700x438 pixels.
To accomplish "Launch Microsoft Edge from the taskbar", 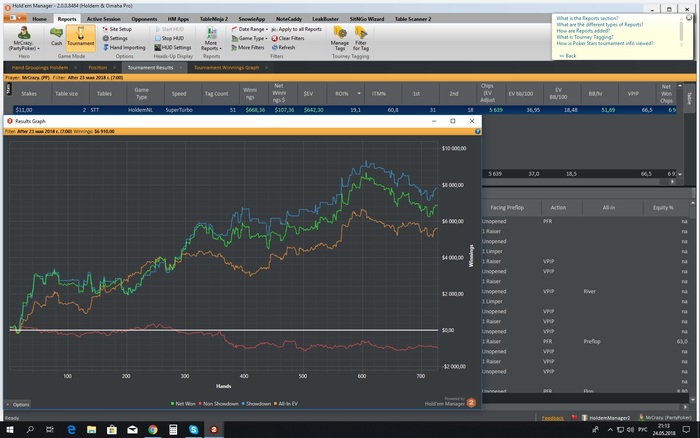I will point(71,430).
